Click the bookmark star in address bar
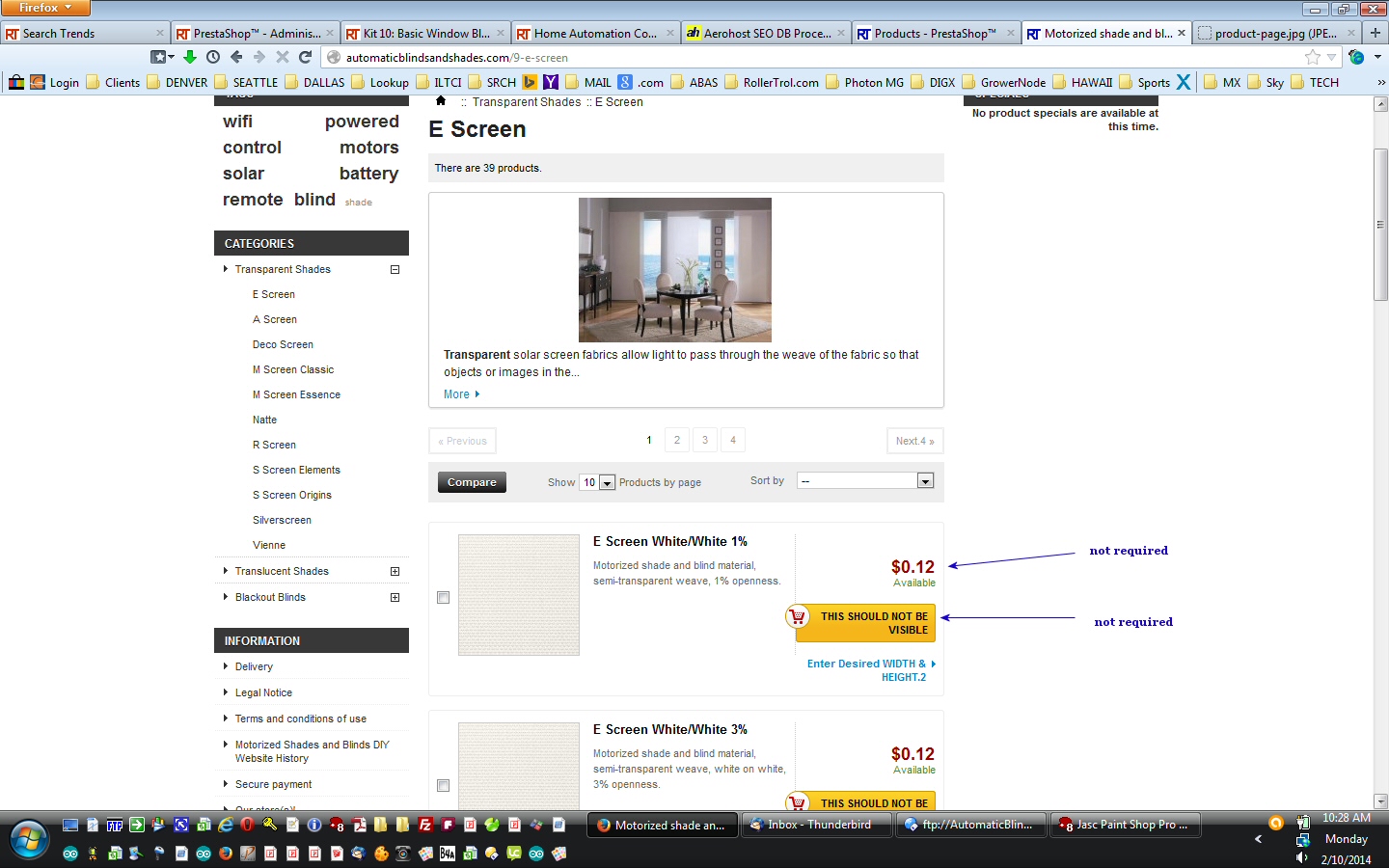This screenshot has width=1389, height=868. pyautogui.click(x=1312, y=57)
